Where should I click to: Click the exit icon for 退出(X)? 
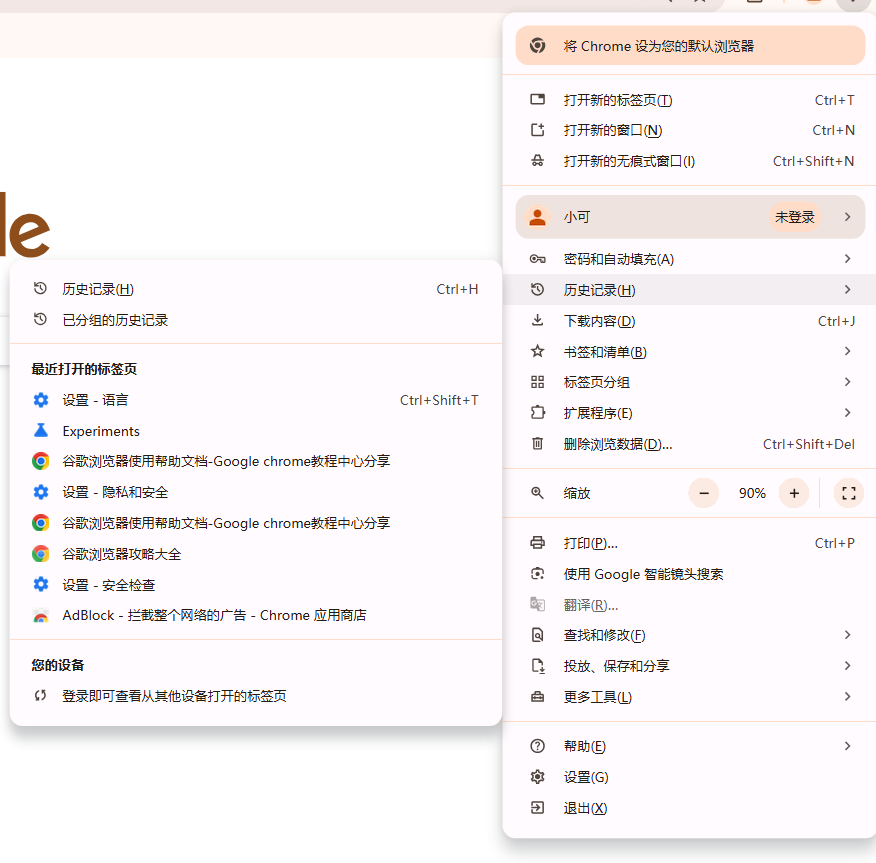pos(537,808)
